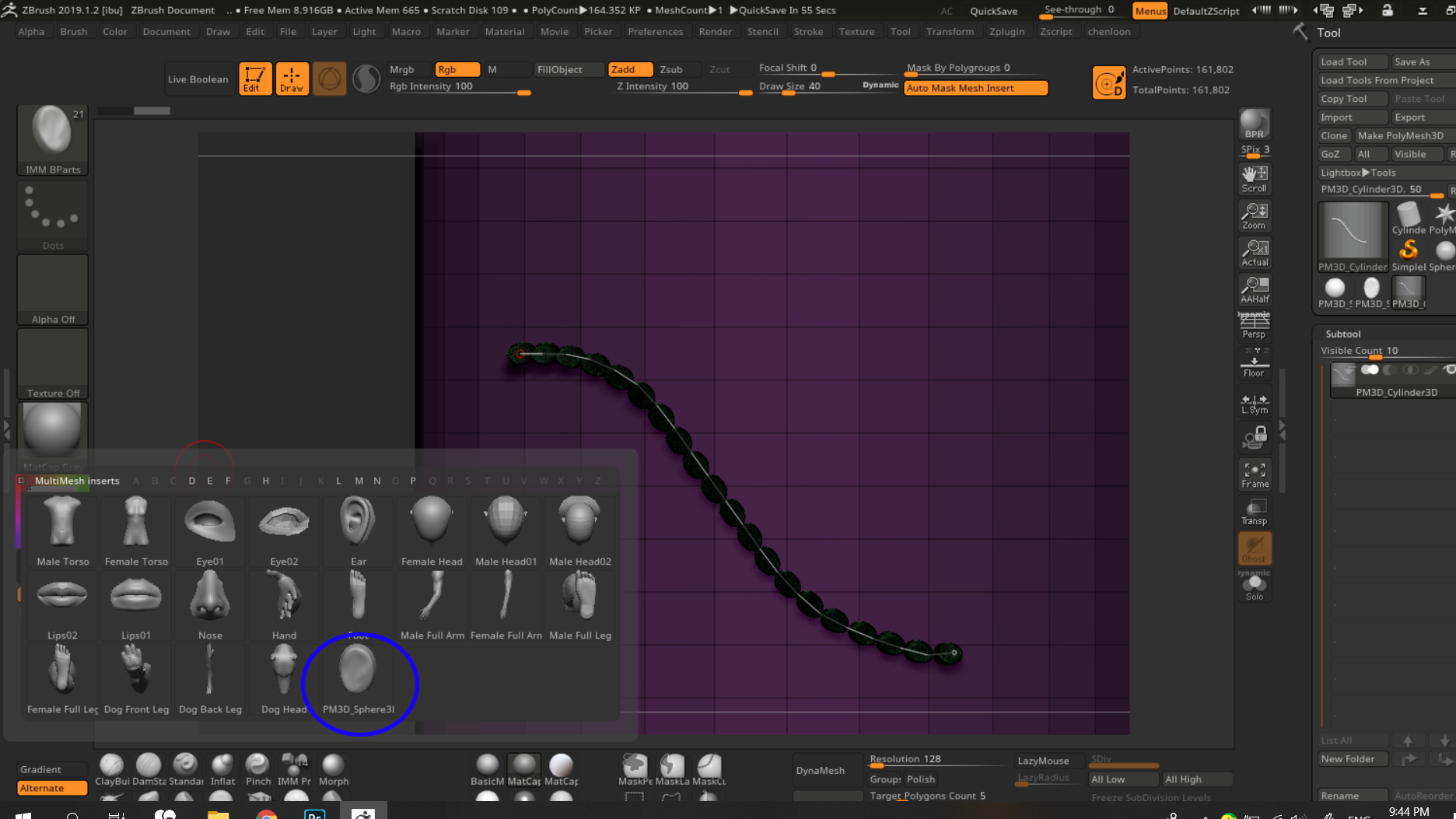Click the Load Tool button
The height and width of the screenshot is (819, 1456).
point(1352,61)
